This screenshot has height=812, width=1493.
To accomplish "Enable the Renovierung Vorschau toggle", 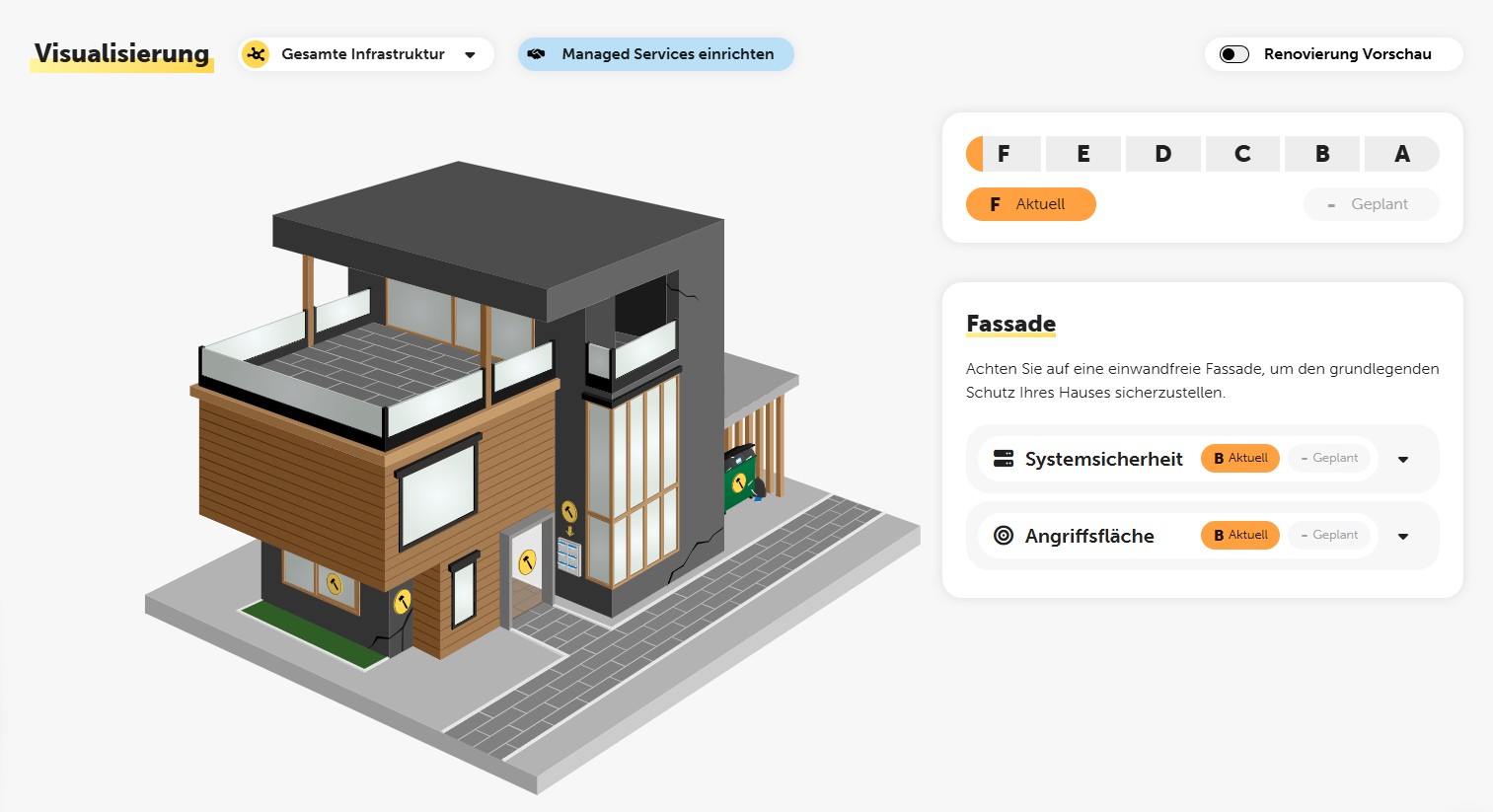I will coord(1233,54).
